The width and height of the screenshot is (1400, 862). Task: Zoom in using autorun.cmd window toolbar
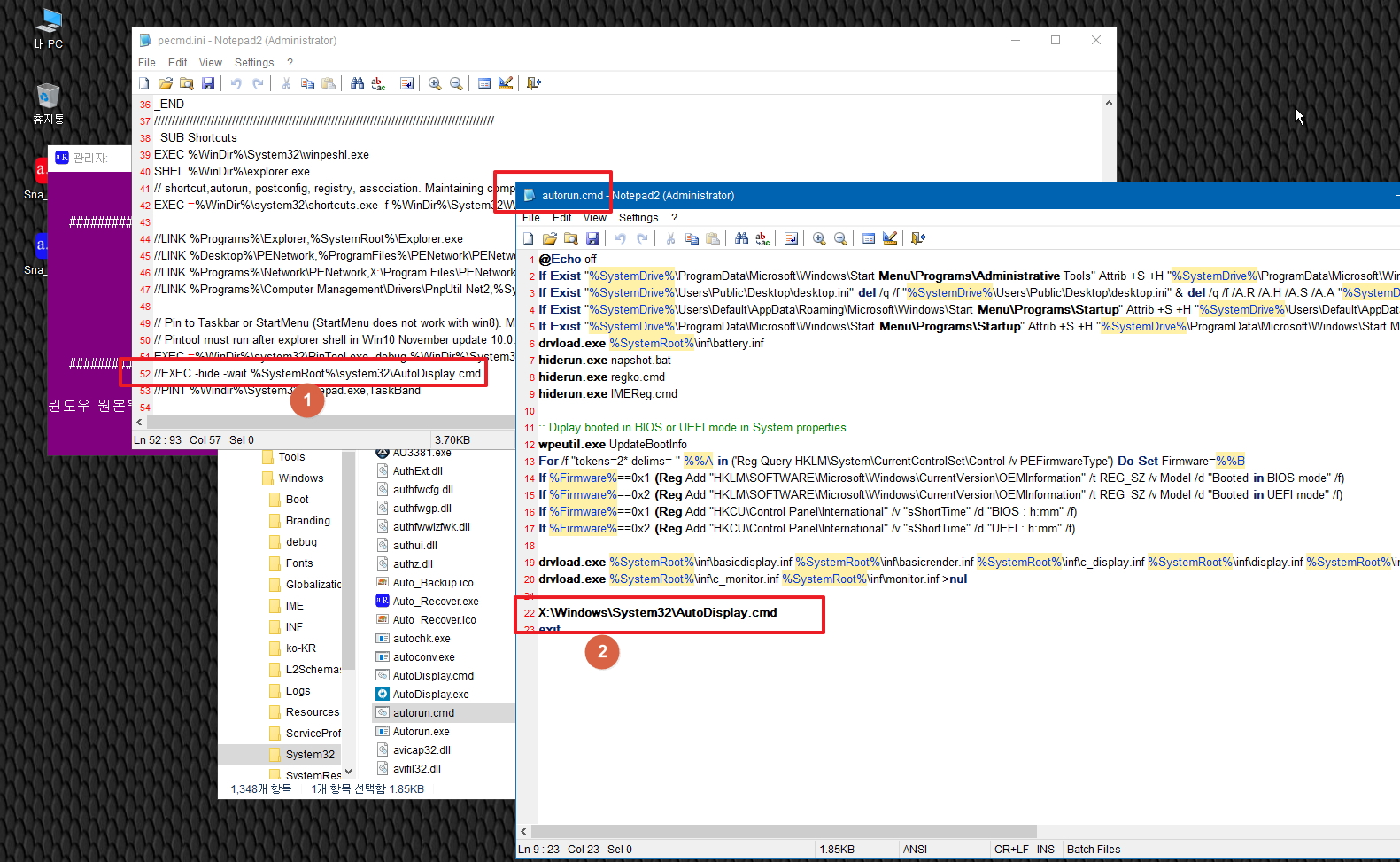[819, 238]
